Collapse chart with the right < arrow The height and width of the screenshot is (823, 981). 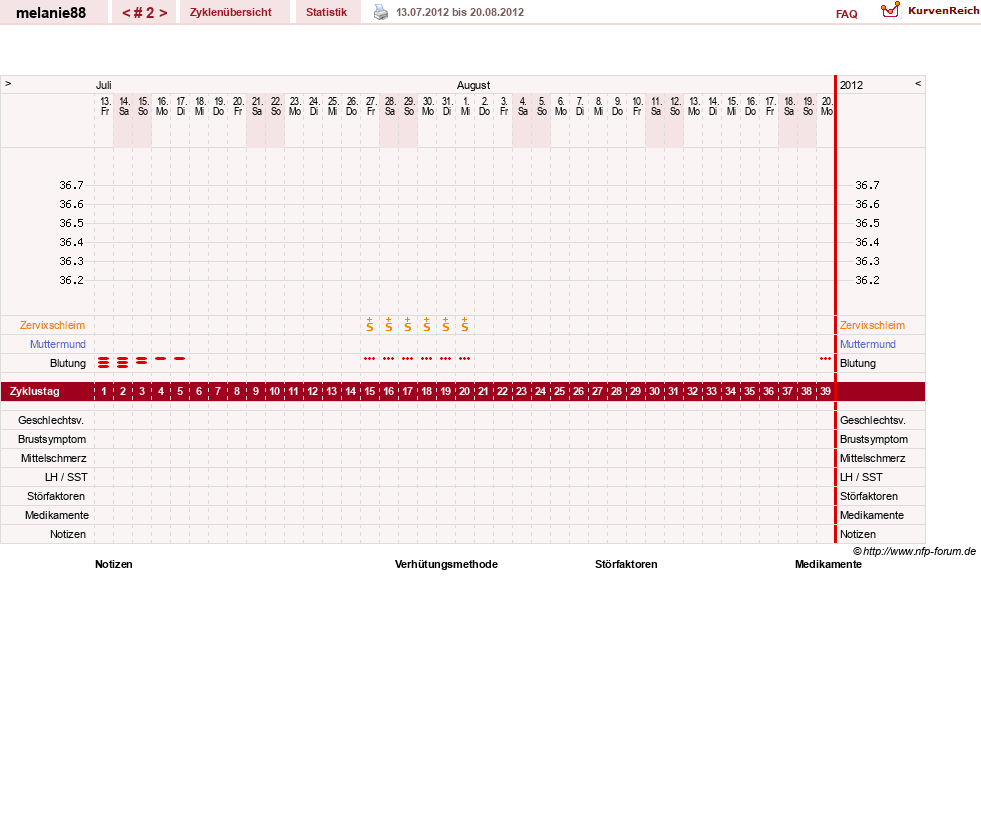point(918,83)
